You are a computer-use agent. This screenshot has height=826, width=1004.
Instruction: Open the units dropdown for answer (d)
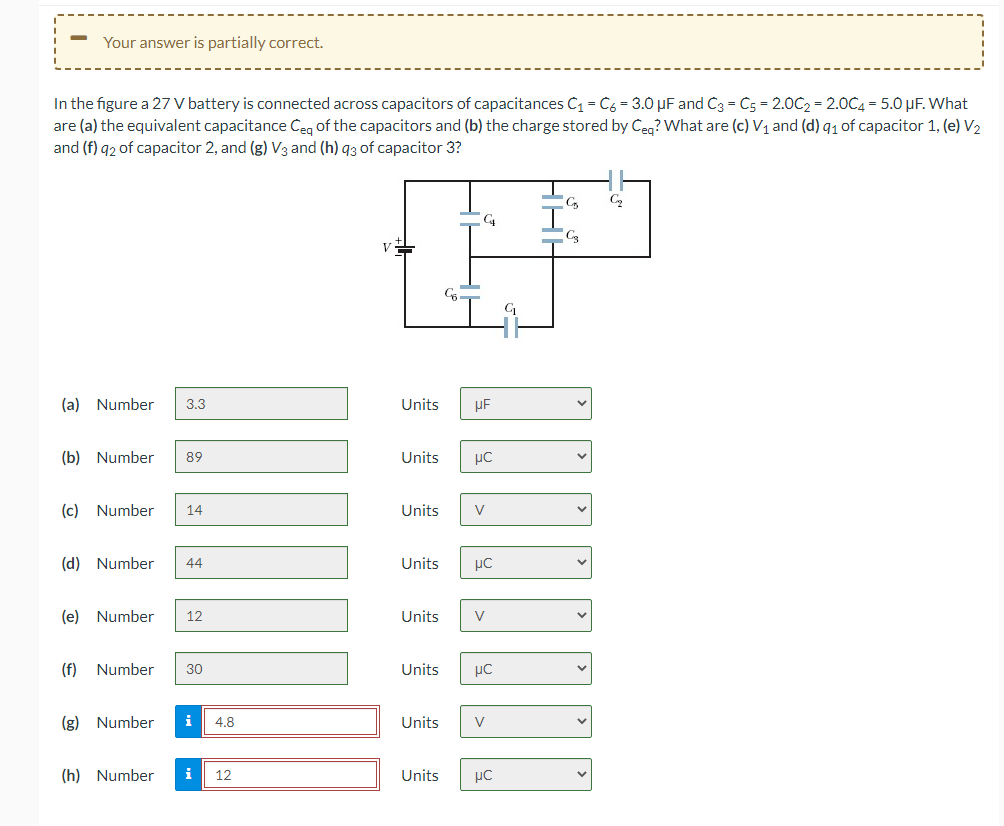tap(525, 563)
